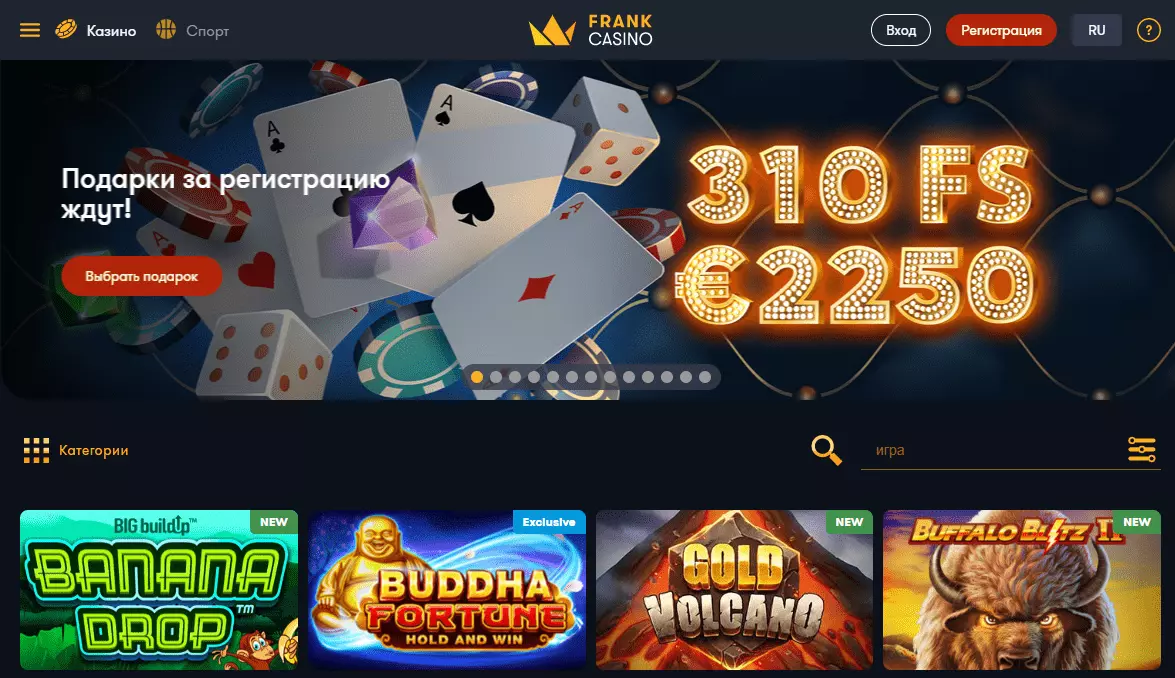Open the Gold Volcano game thumbnail

pos(734,590)
